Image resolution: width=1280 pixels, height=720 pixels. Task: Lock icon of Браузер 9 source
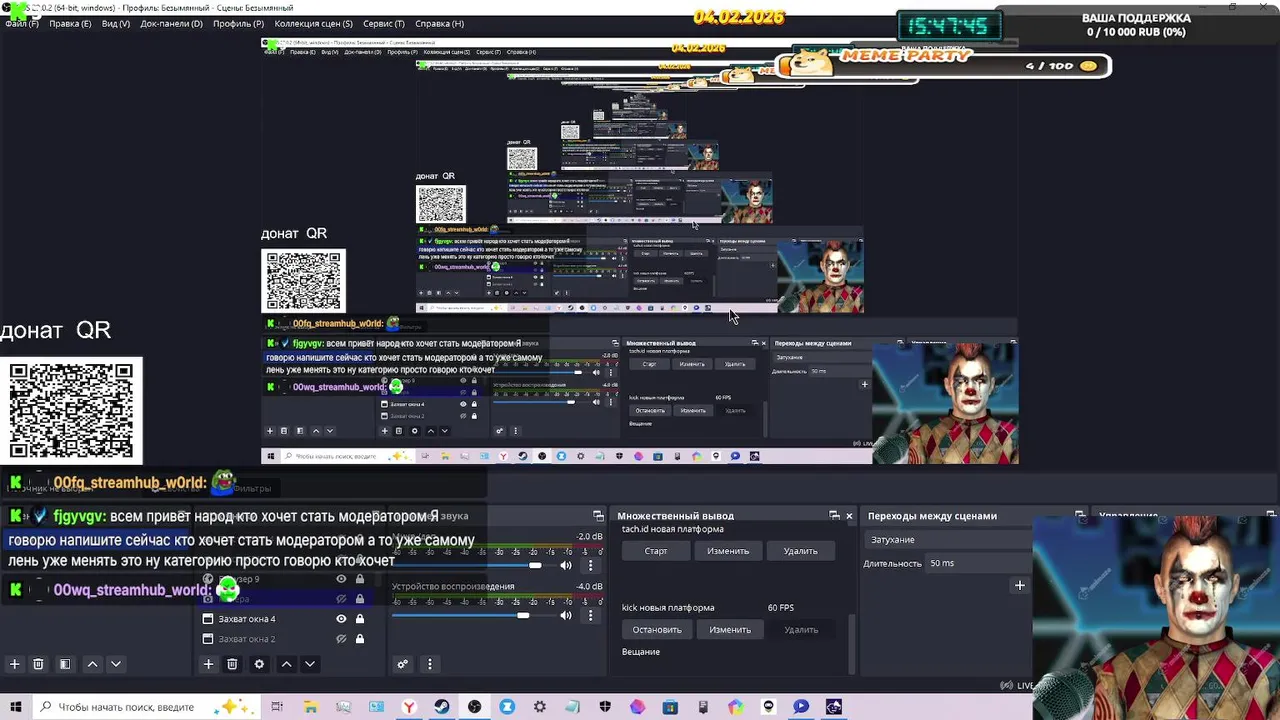360,579
